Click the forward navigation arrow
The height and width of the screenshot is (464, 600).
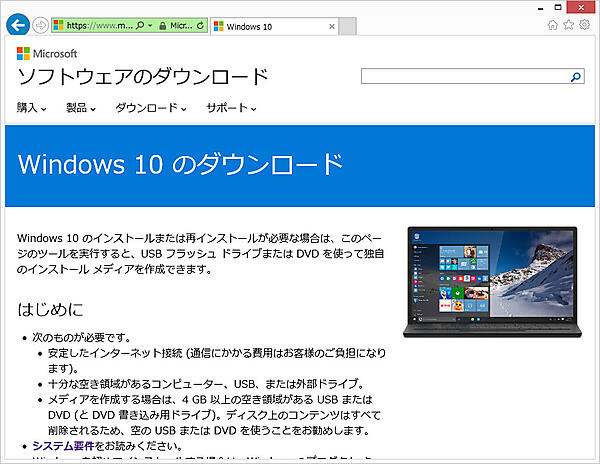40,25
